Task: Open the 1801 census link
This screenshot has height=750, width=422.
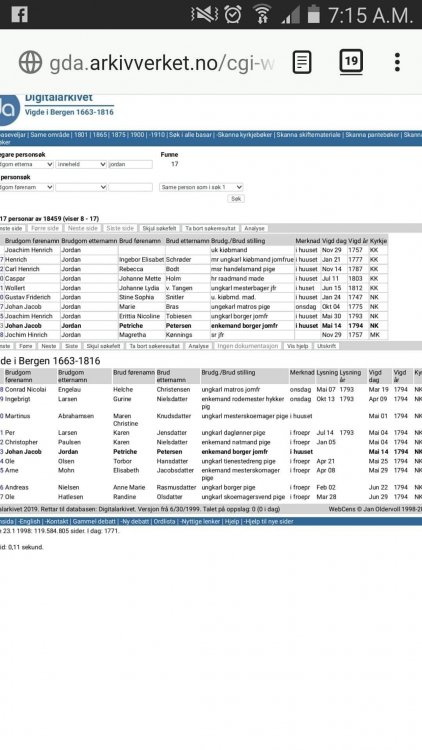Action: (81, 135)
